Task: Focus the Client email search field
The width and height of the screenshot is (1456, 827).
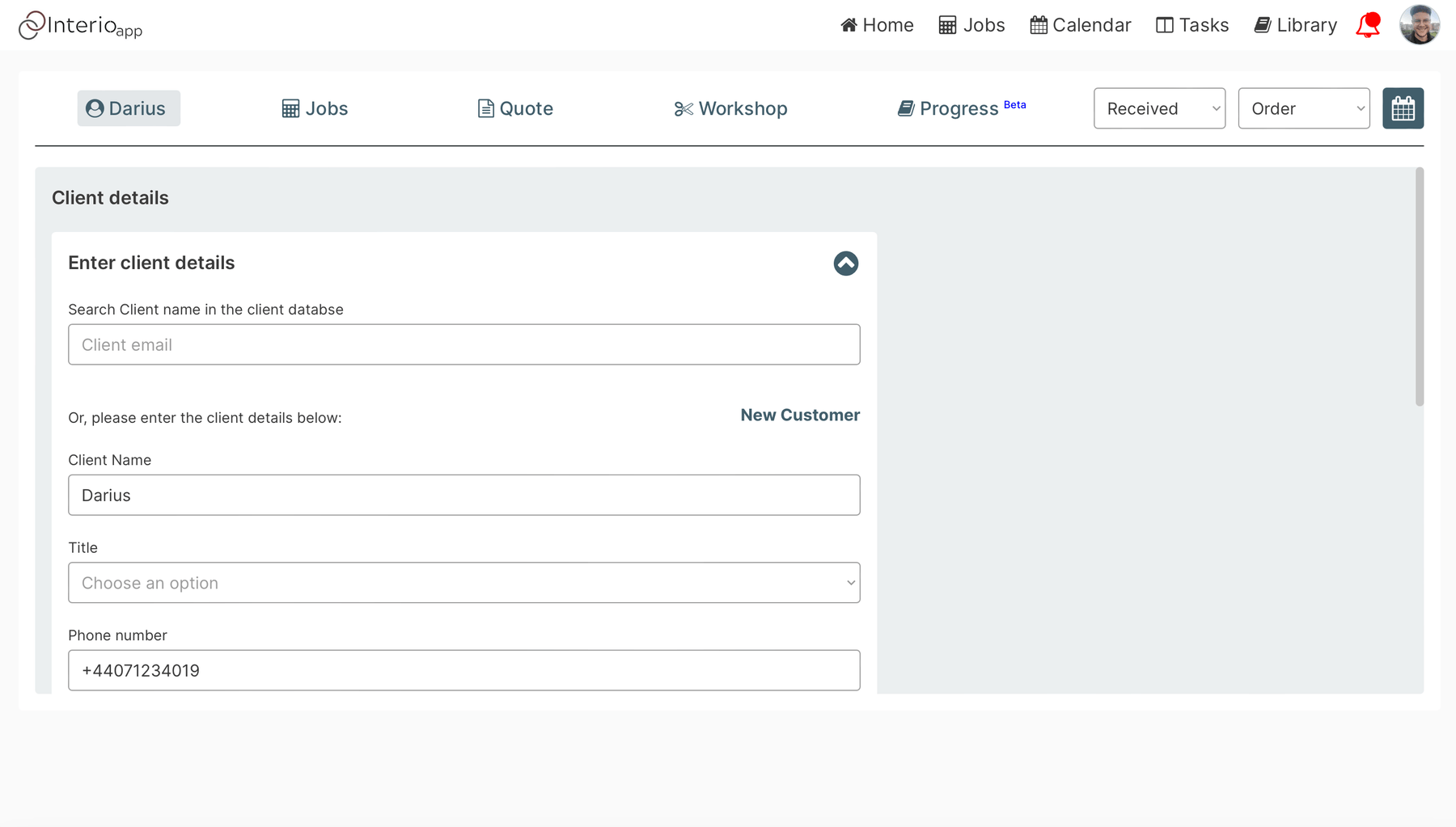Action: tap(464, 344)
